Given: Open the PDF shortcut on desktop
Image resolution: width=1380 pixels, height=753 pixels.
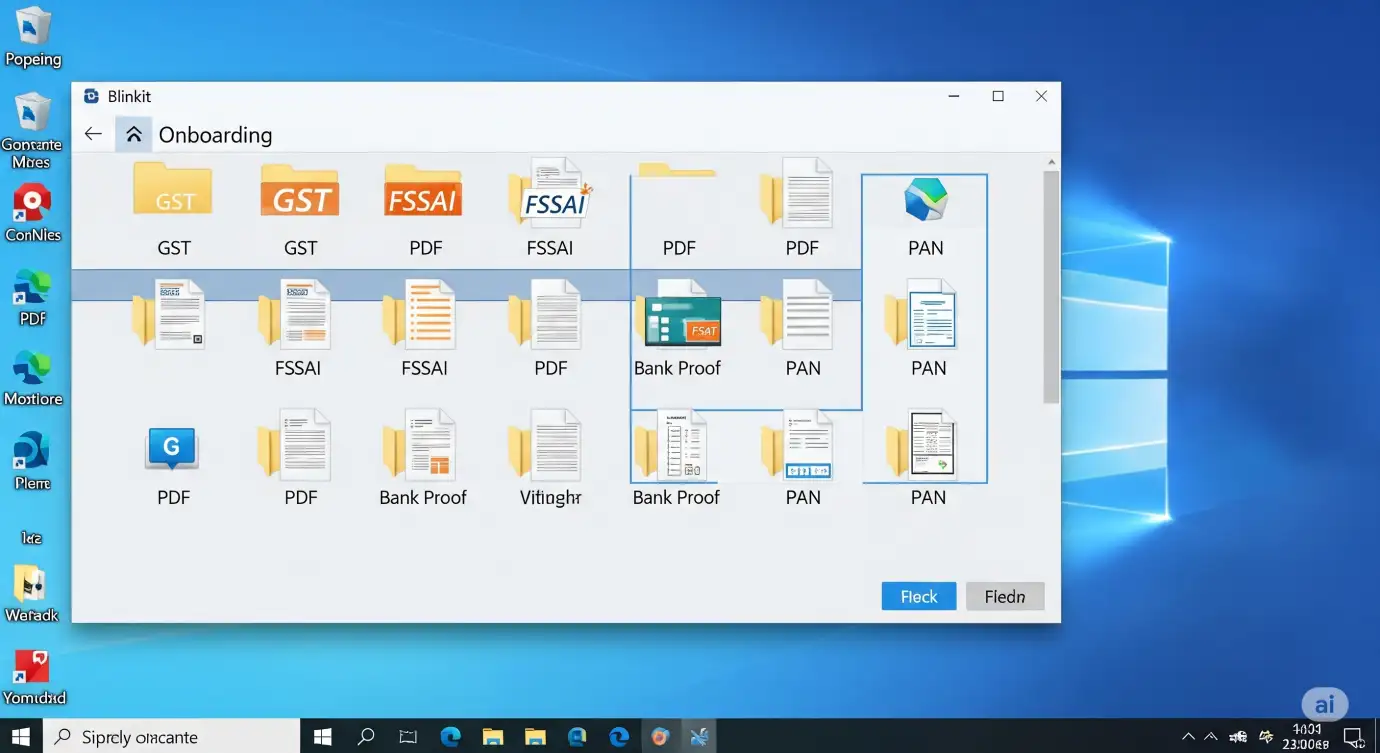Looking at the screenshot, I should (x=33, y=288).
